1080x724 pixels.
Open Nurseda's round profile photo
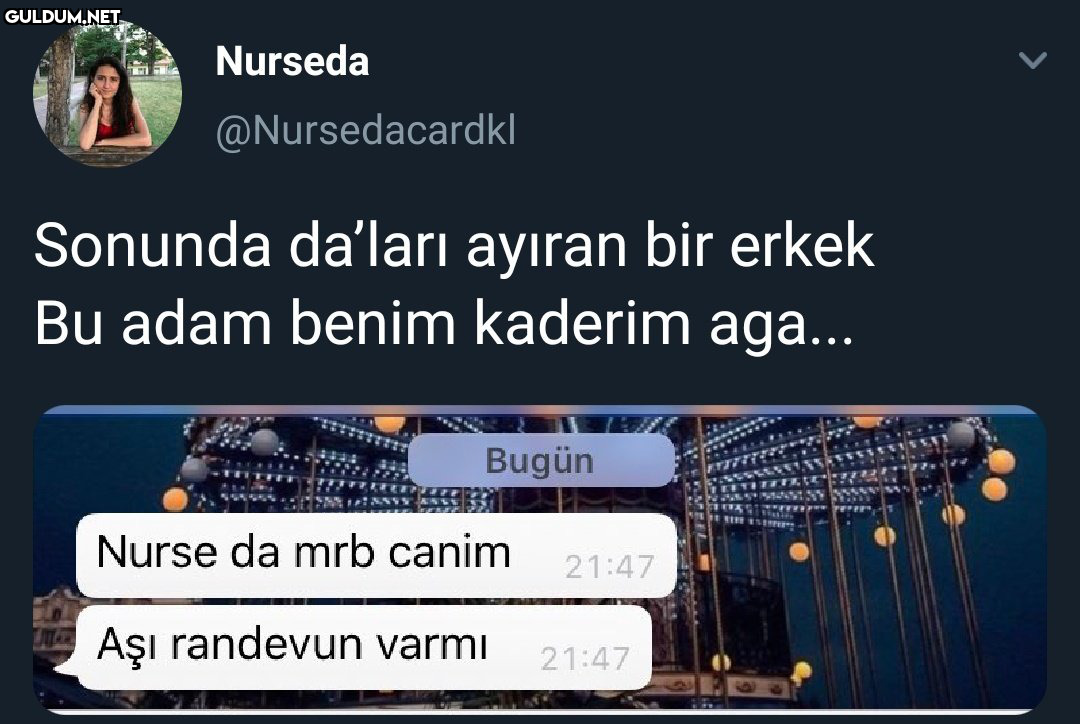107,92
